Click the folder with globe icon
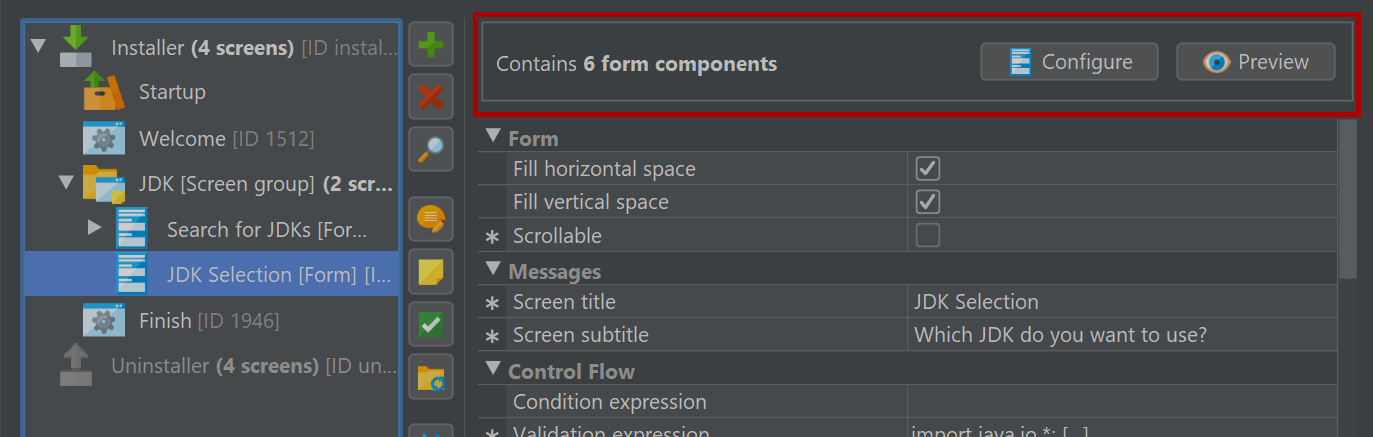 click(x=431, y=376)
